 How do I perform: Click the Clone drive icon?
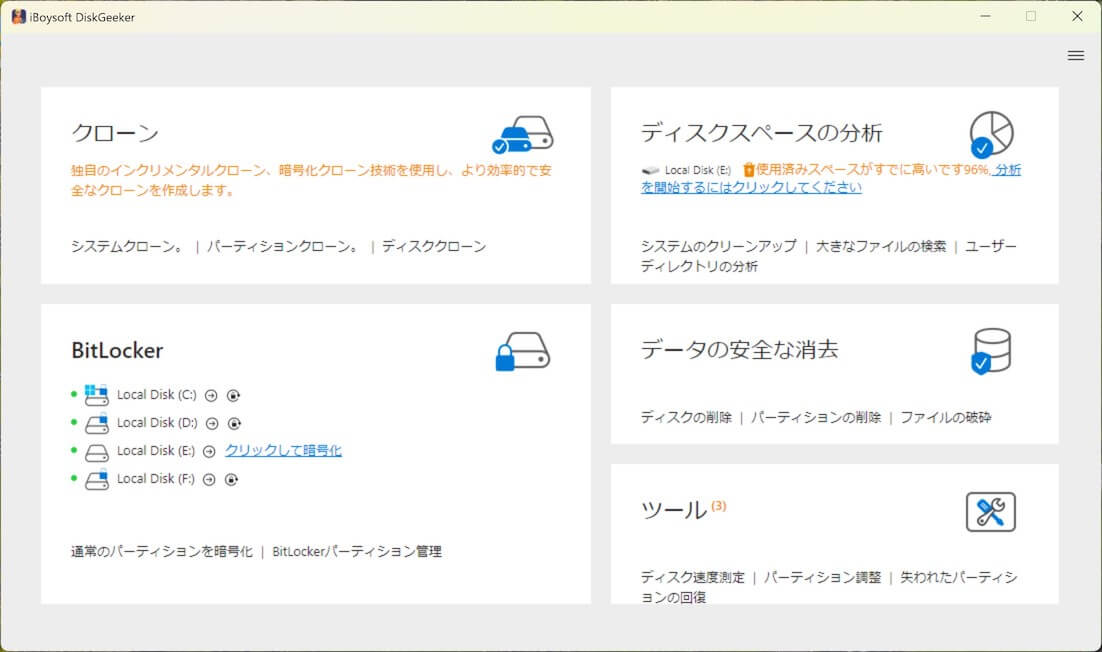click(523, 135)
